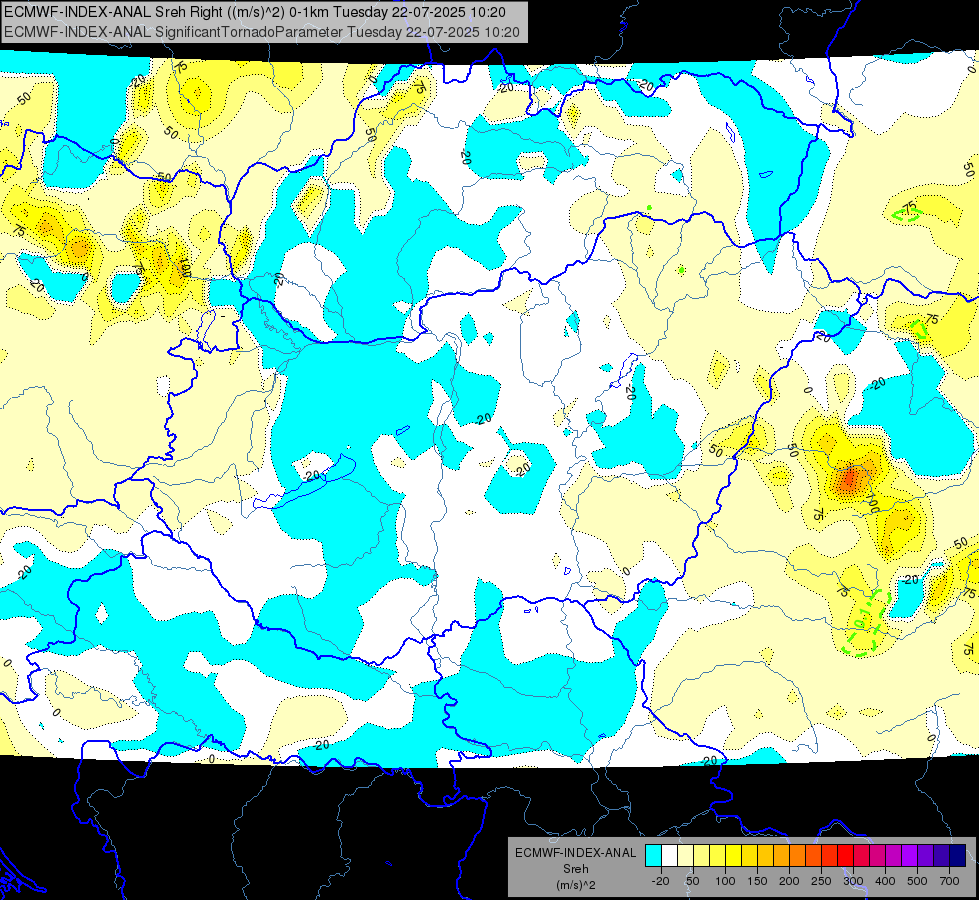Click the legend tick label 200

coord(789,881)
